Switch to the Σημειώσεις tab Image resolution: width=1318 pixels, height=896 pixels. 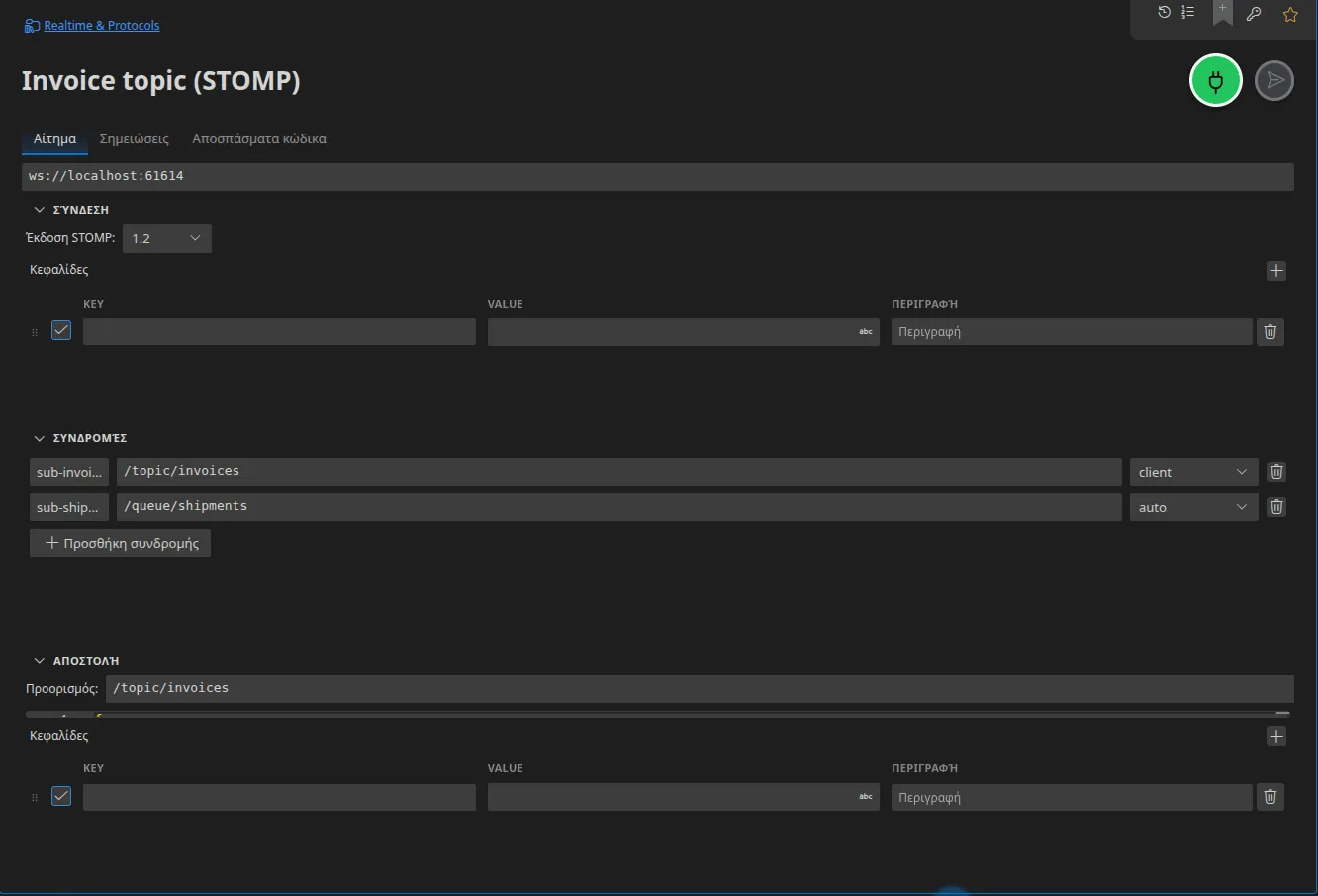coord(135,139)
